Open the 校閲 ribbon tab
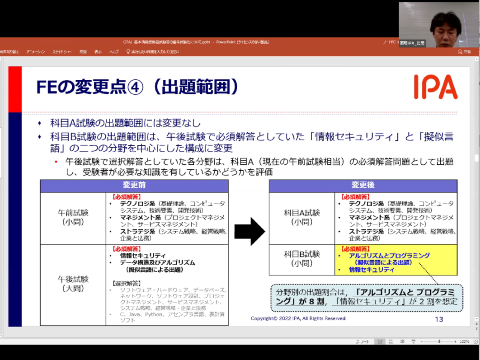The height and width of the screenshot is (360, 480). coord(83,52)
